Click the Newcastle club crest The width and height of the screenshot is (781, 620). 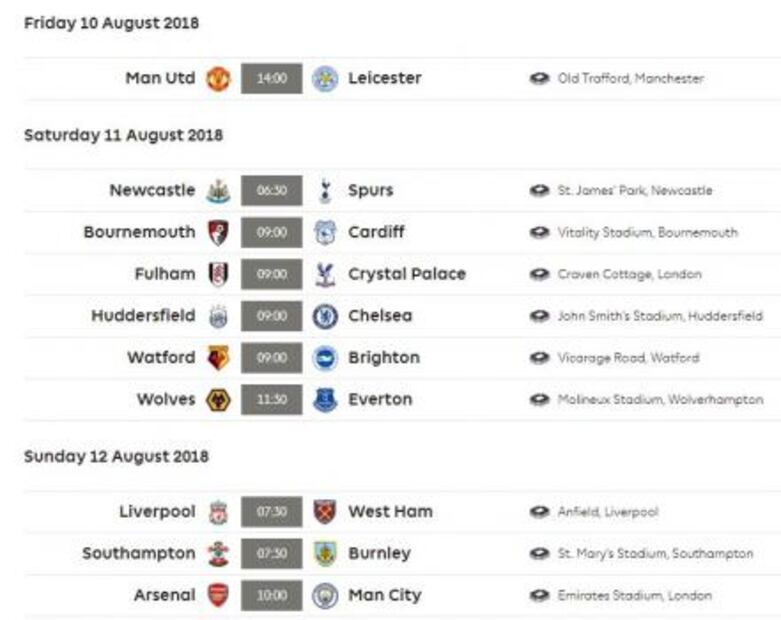click(218, 190)
